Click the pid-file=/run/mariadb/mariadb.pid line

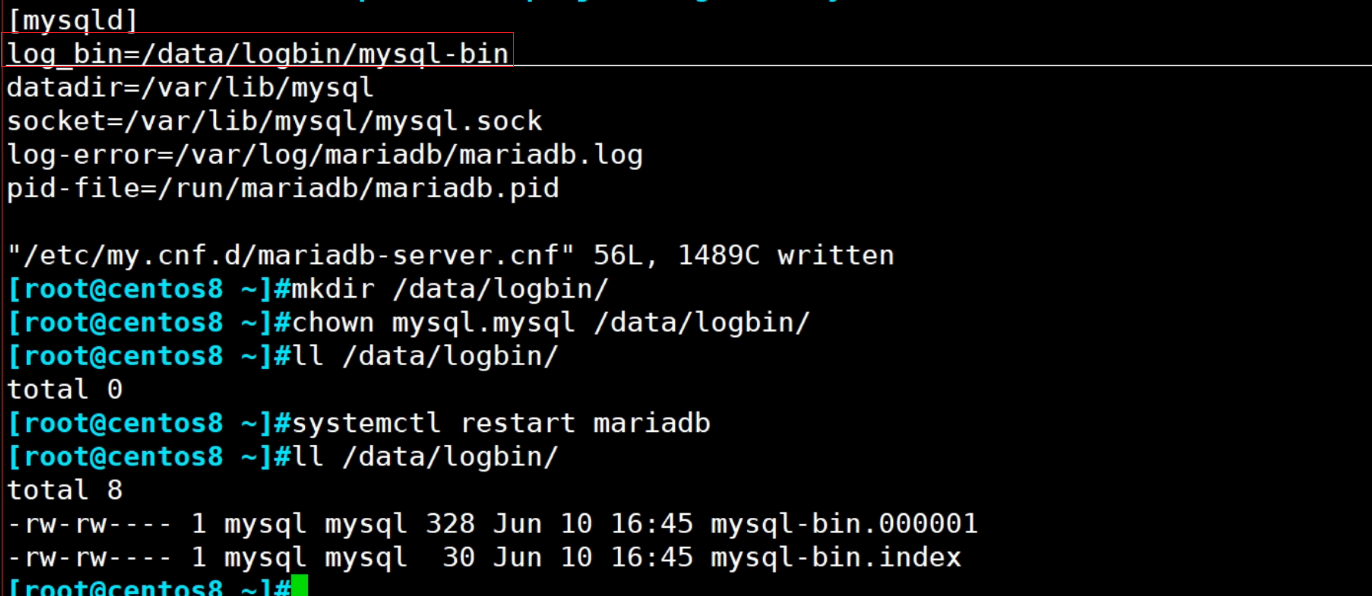(x=283, y=189)
